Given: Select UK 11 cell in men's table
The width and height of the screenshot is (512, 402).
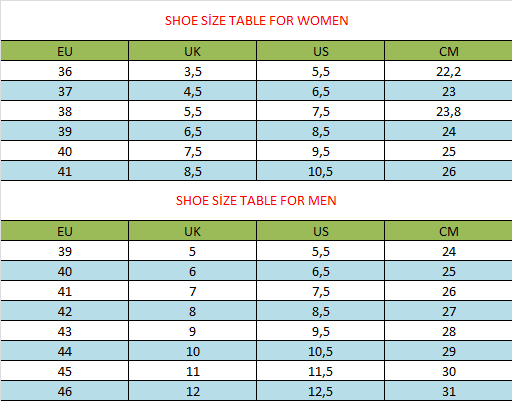Looking at the screenshot, I should [x=192, y=371].
